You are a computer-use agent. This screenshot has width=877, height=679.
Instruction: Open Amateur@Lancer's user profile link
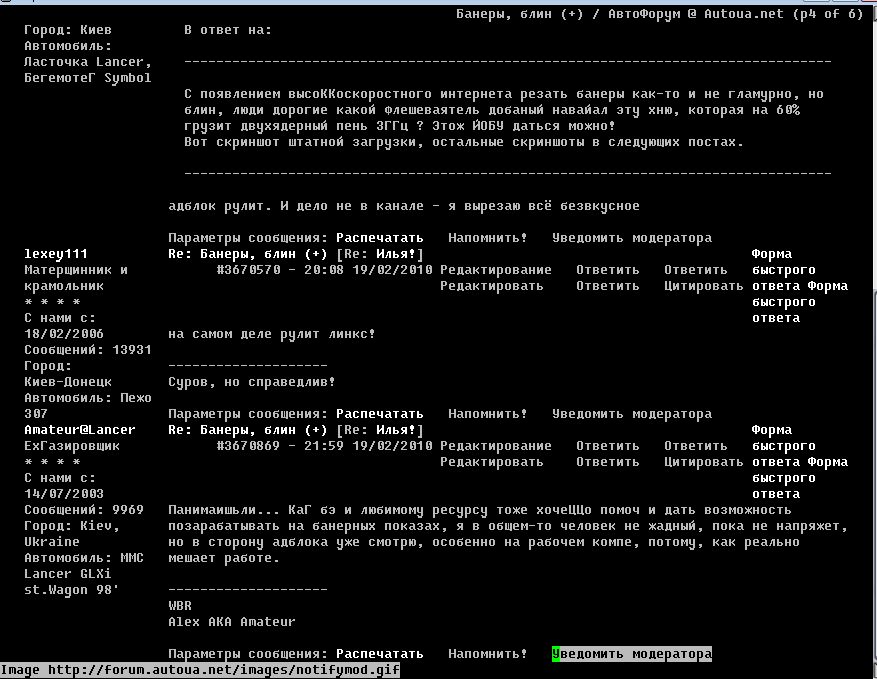pyautogui.click(x=79, y=430)
